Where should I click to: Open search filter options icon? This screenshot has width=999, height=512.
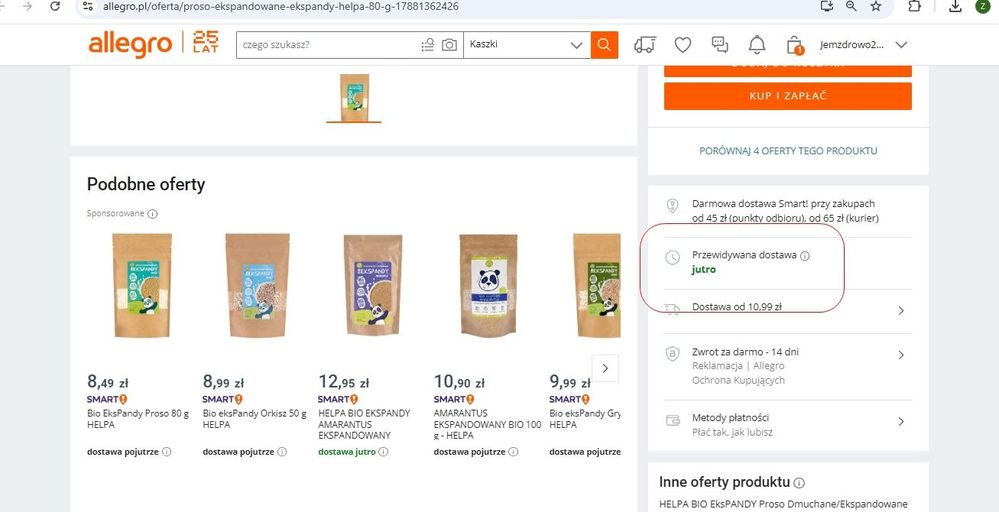[x=428, y=45]
